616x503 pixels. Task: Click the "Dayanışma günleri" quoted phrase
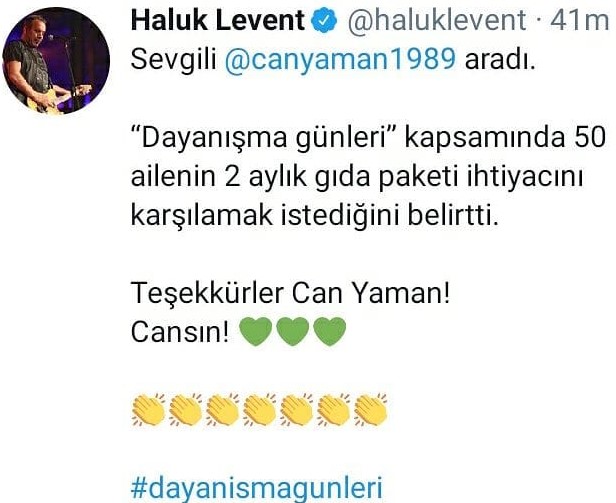coord(264,139)
